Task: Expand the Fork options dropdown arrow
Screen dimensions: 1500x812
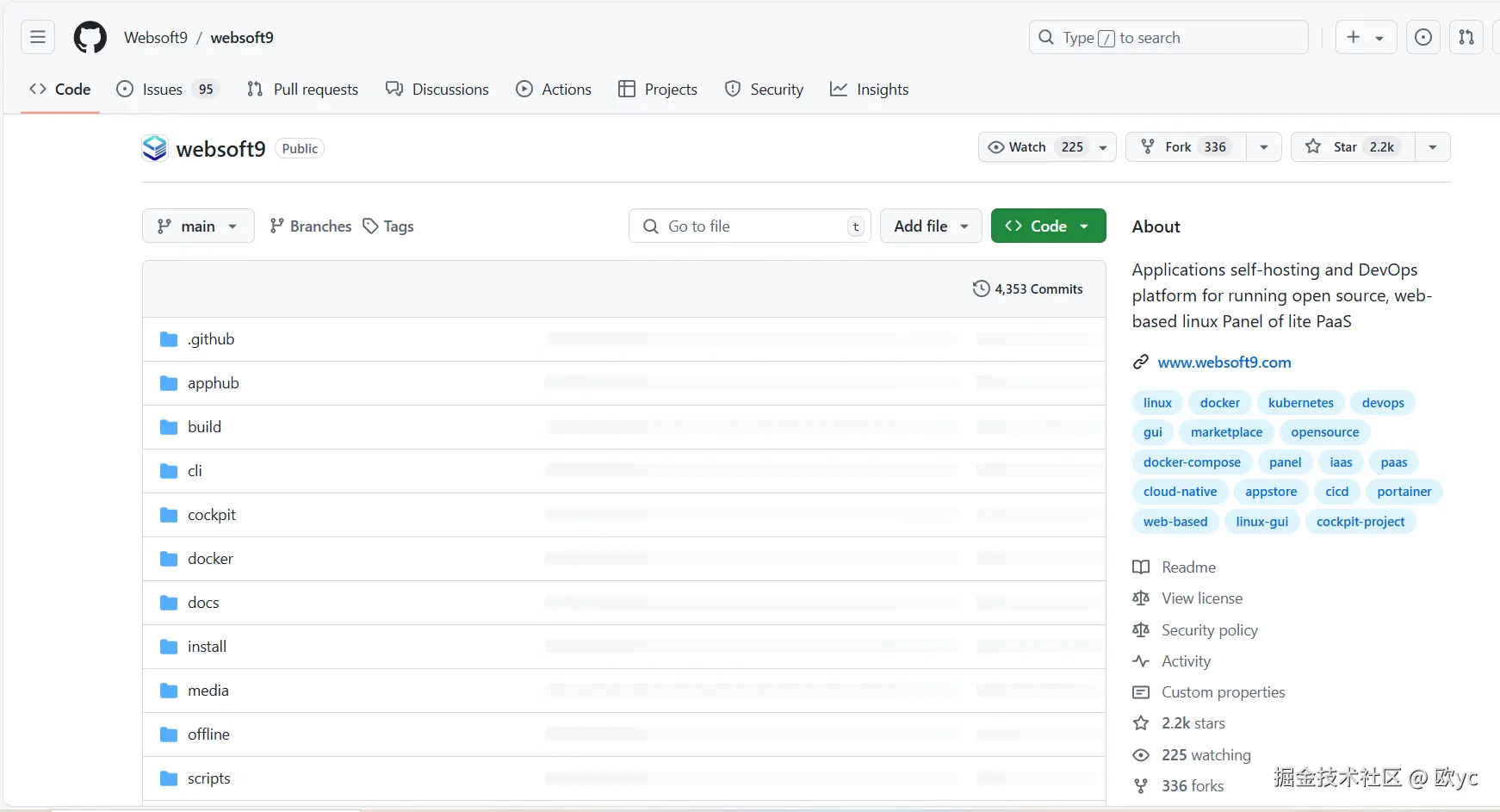Action: pyautogui.click(x=1264, y=147)
